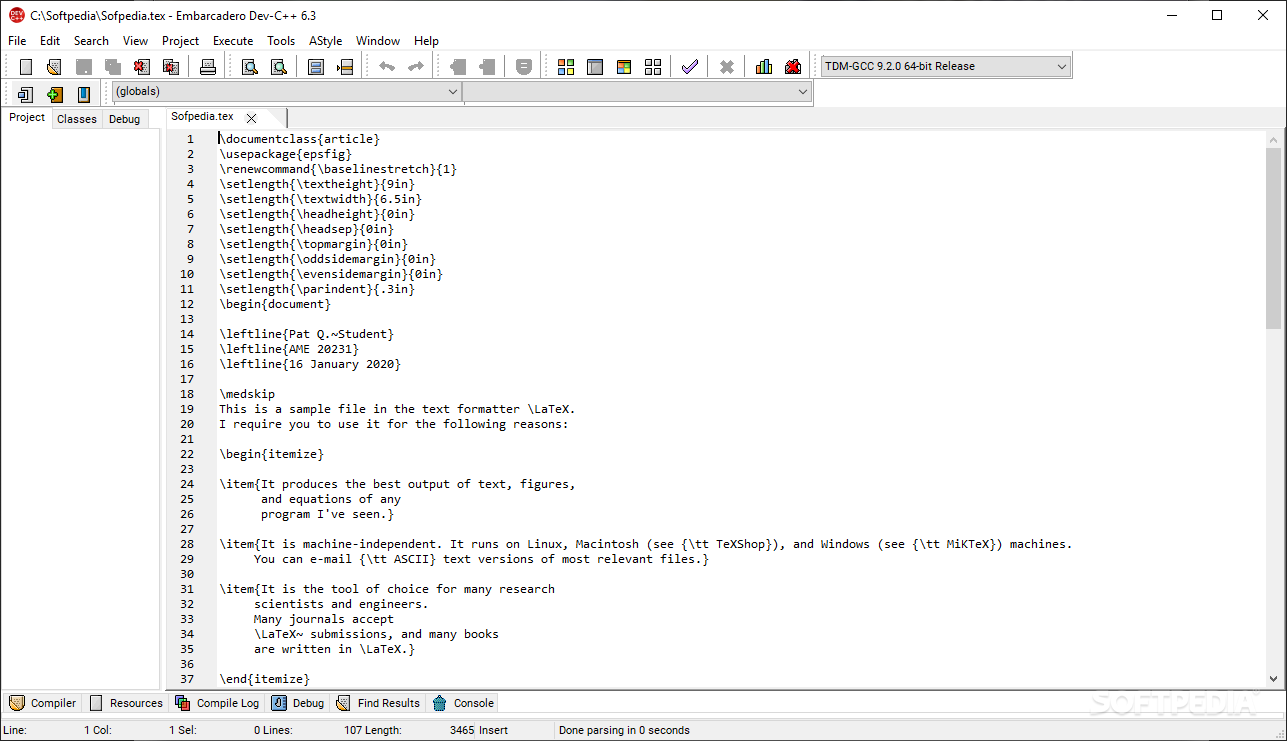Screen dimensions: 1287x741
Task: Click the Rebuild All four-outlined-squares icon
Action: [x=653, y=67]
